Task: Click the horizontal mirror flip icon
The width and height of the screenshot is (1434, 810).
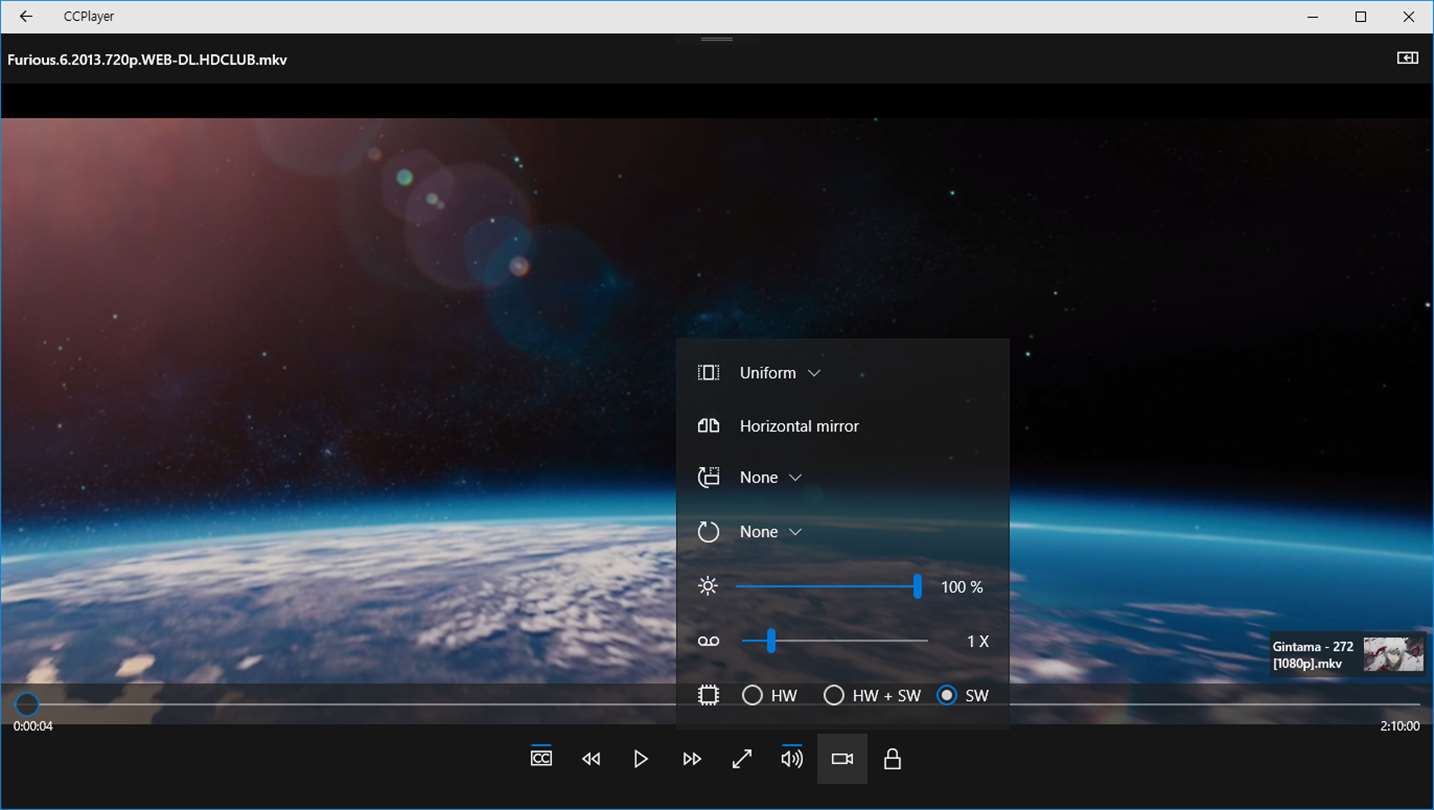Action: click(708, 426)
